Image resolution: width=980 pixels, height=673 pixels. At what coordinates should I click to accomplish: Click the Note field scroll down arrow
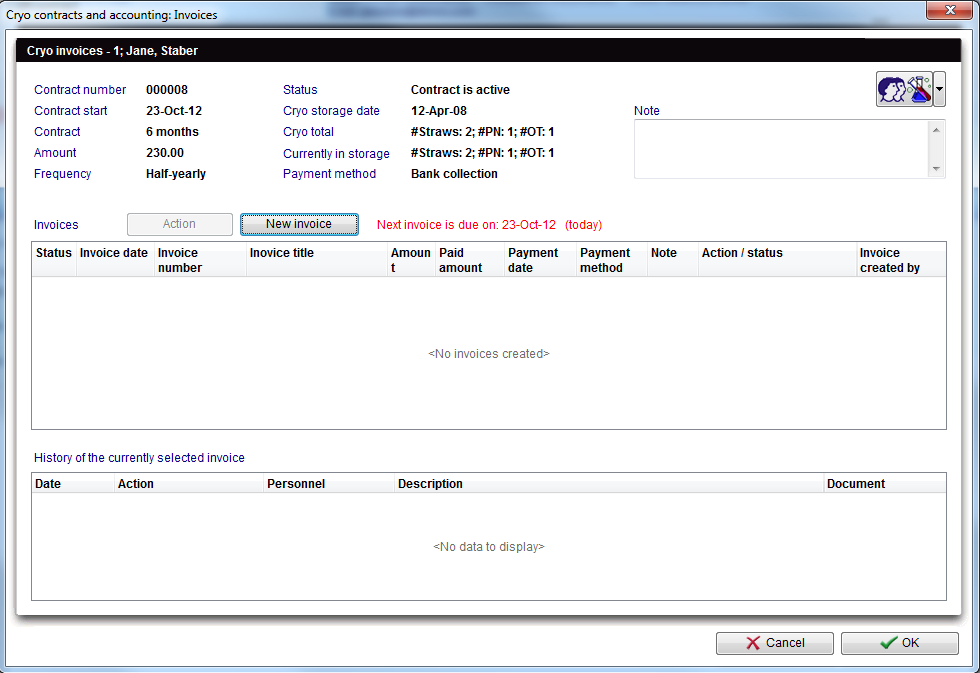click(936, 169)
